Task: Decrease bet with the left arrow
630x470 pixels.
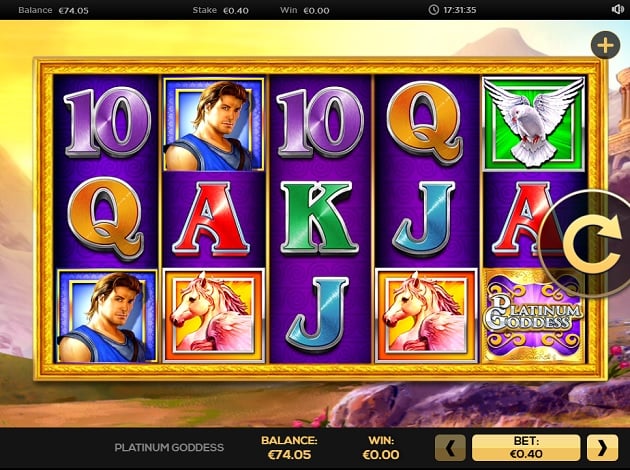Action: click(450, 448)
